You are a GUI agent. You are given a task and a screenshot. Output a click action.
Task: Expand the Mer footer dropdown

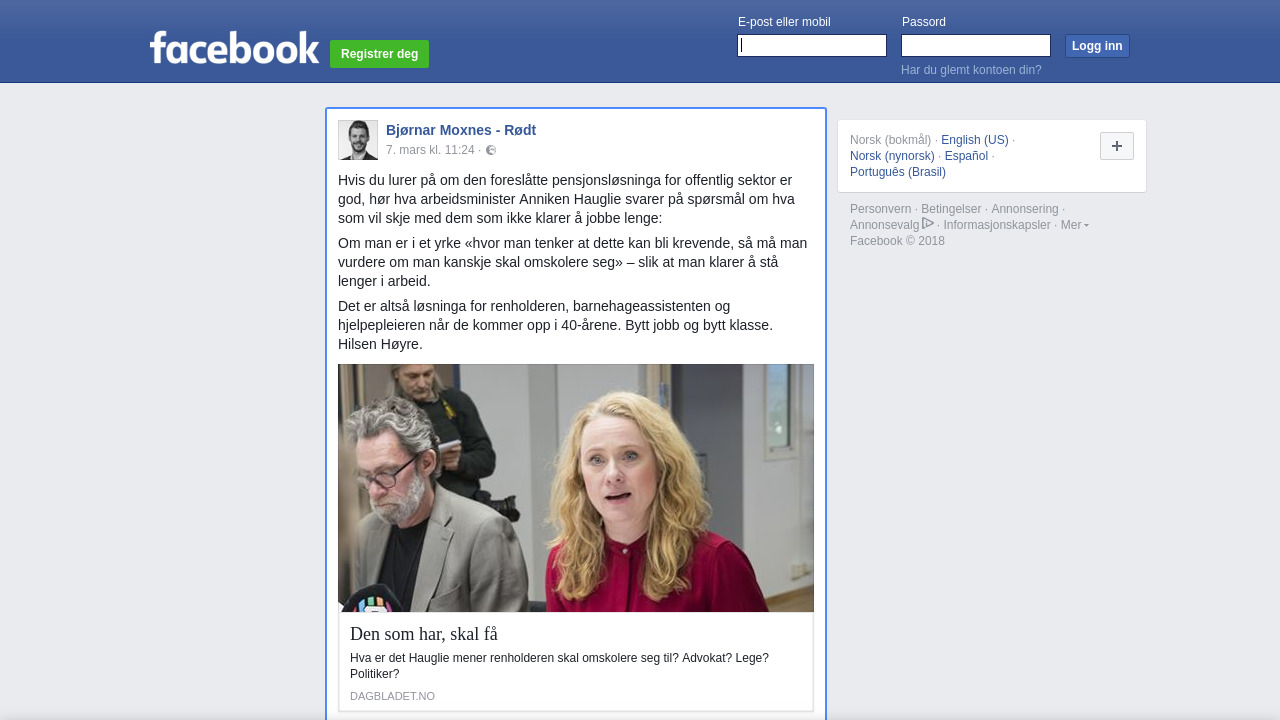(1075, 225)
